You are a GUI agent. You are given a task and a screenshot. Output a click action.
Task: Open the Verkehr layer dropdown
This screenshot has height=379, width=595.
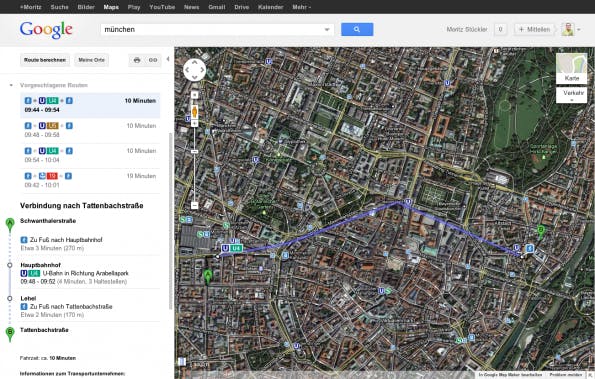[x=571, y=95]
